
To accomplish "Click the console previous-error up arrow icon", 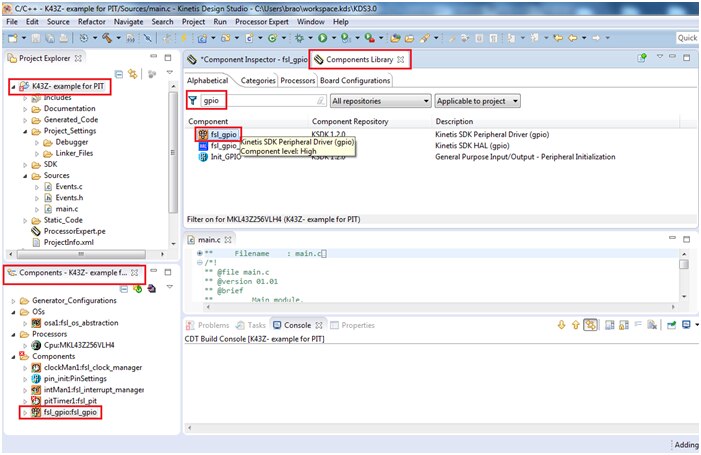I will [x=576, y=325].
